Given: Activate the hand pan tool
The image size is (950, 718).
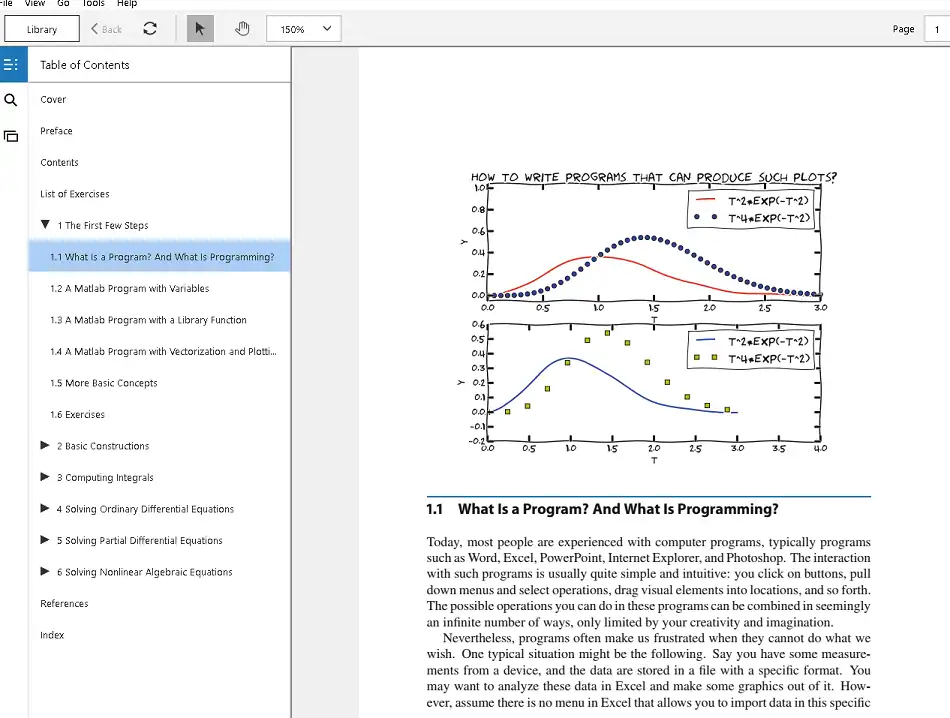Looking at the screenshot, I should tap(242, 29).
